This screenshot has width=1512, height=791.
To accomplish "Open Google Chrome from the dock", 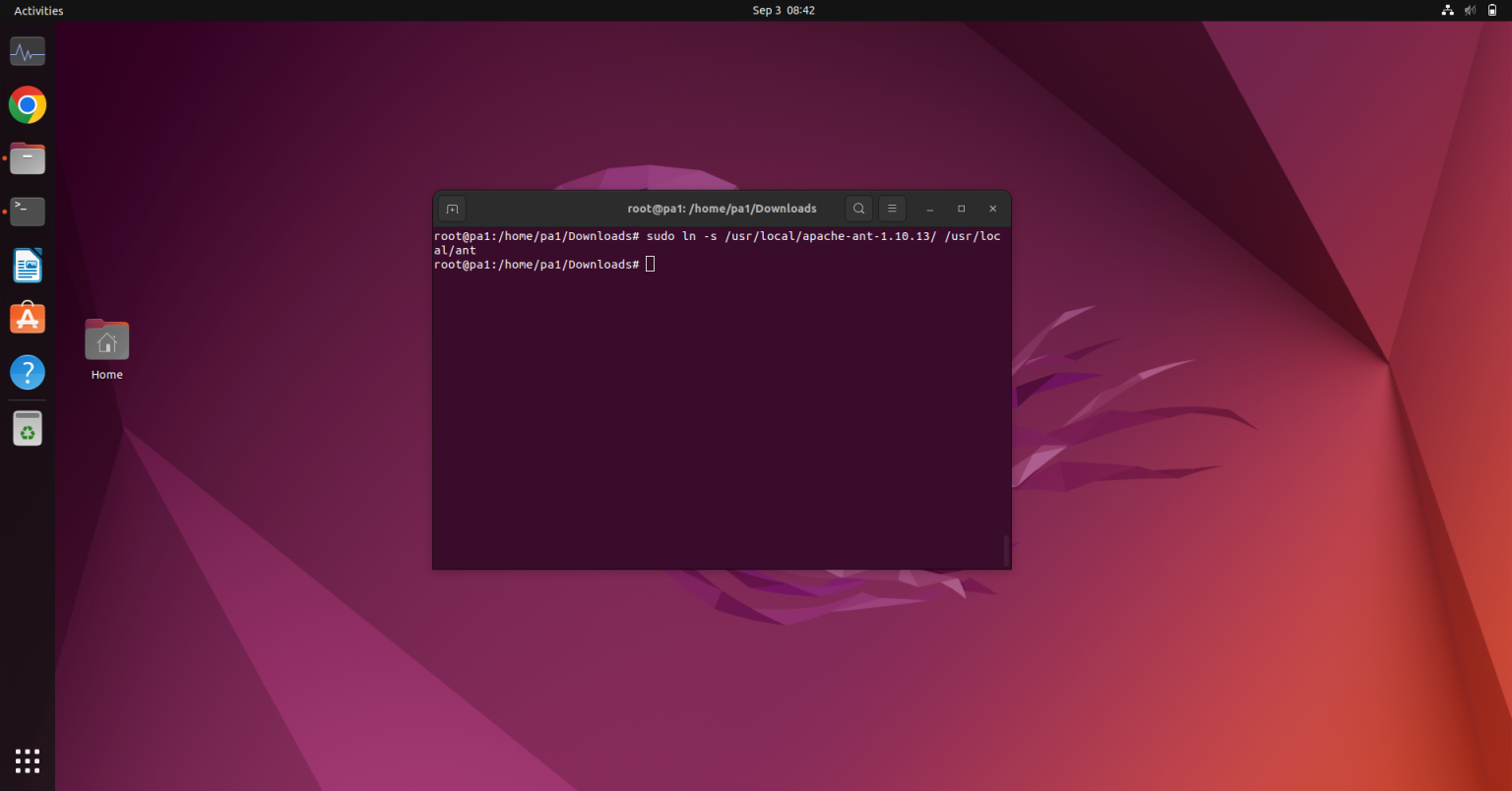I will [27, 104].
